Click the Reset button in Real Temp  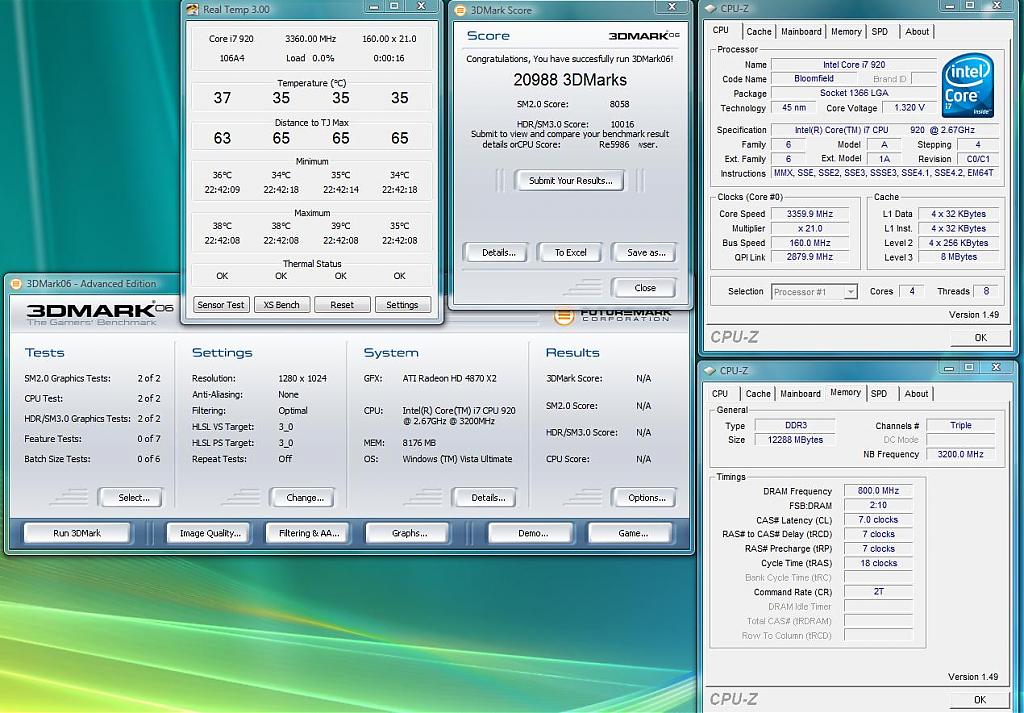(x=342, y=305)
